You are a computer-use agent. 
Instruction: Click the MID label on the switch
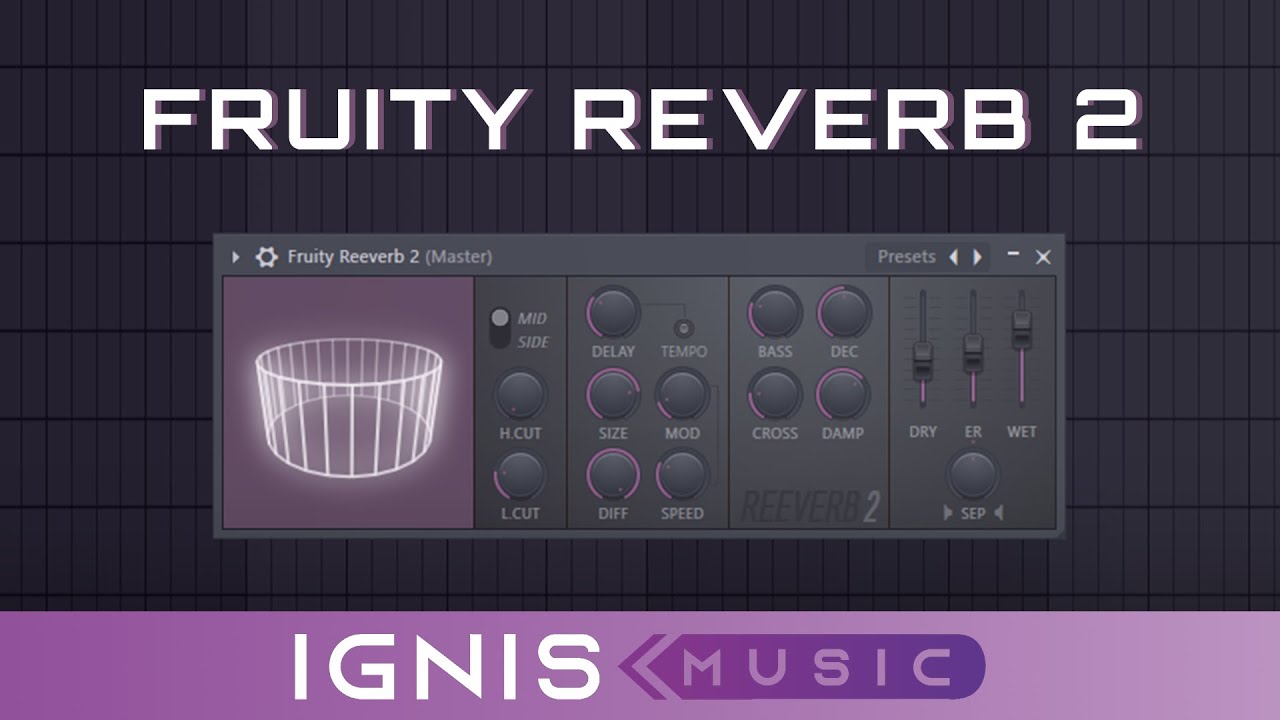532,318
